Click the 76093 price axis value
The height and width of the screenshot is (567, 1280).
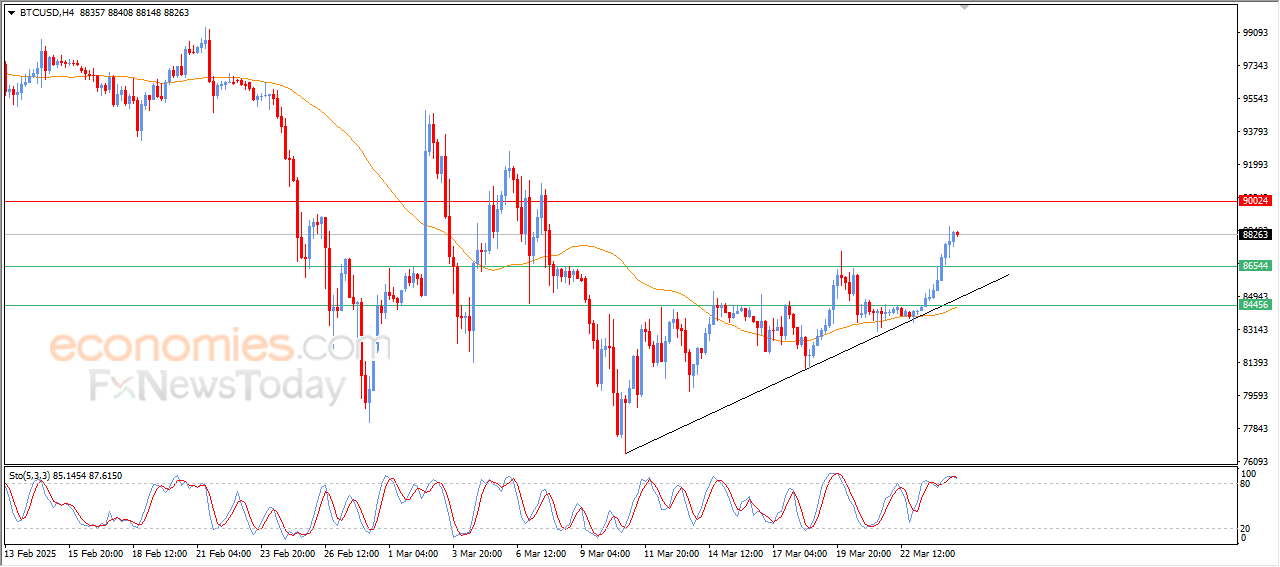click(1255, 462)
